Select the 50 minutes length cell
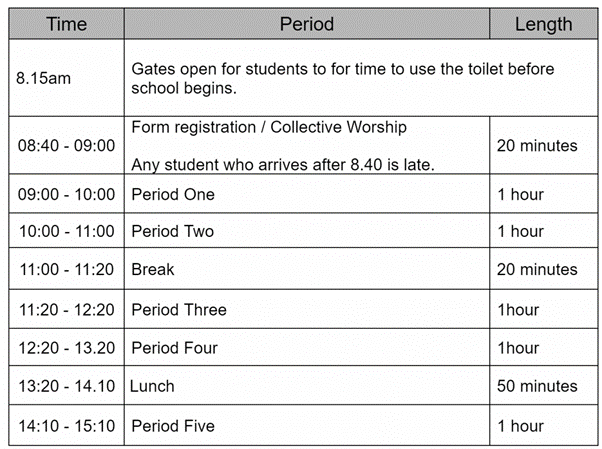Image resolution: width=602 pixels, height=449 pixels. (x=537, y=386)
